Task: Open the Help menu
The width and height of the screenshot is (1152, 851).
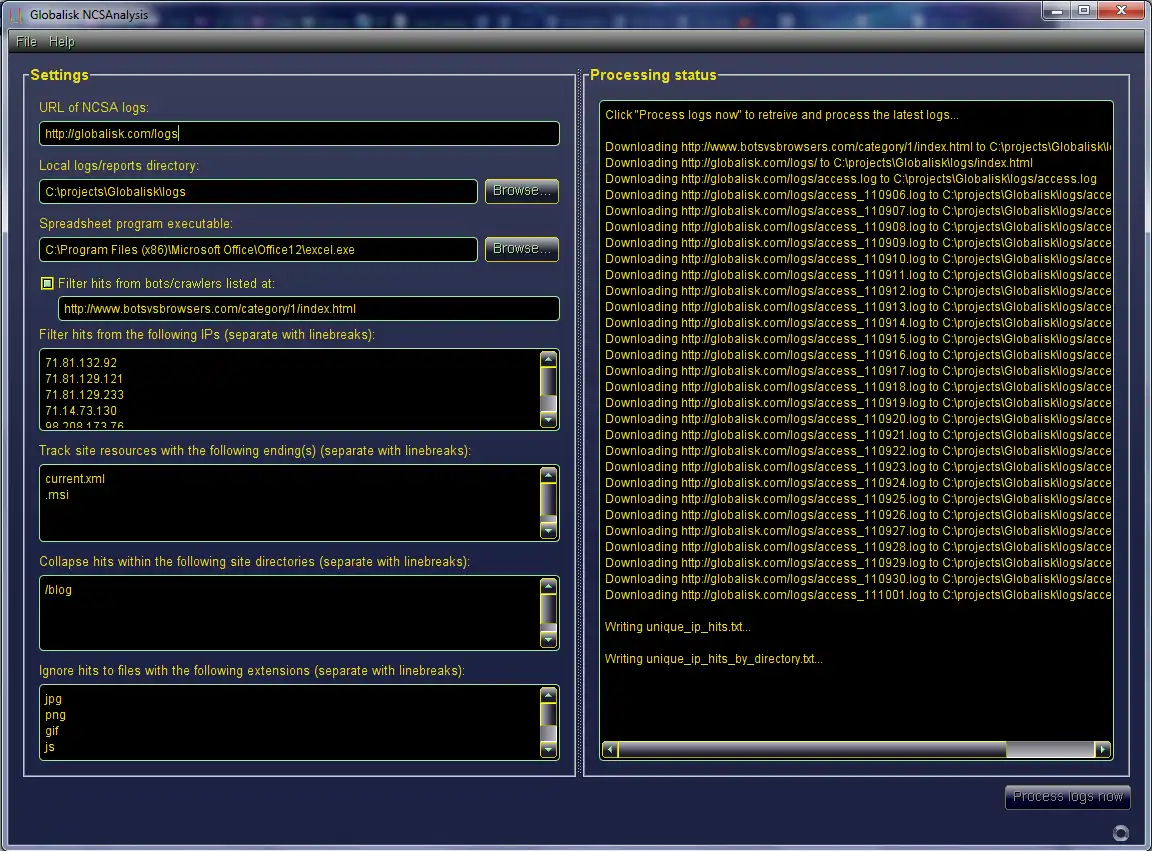Action: pos(62,42)
